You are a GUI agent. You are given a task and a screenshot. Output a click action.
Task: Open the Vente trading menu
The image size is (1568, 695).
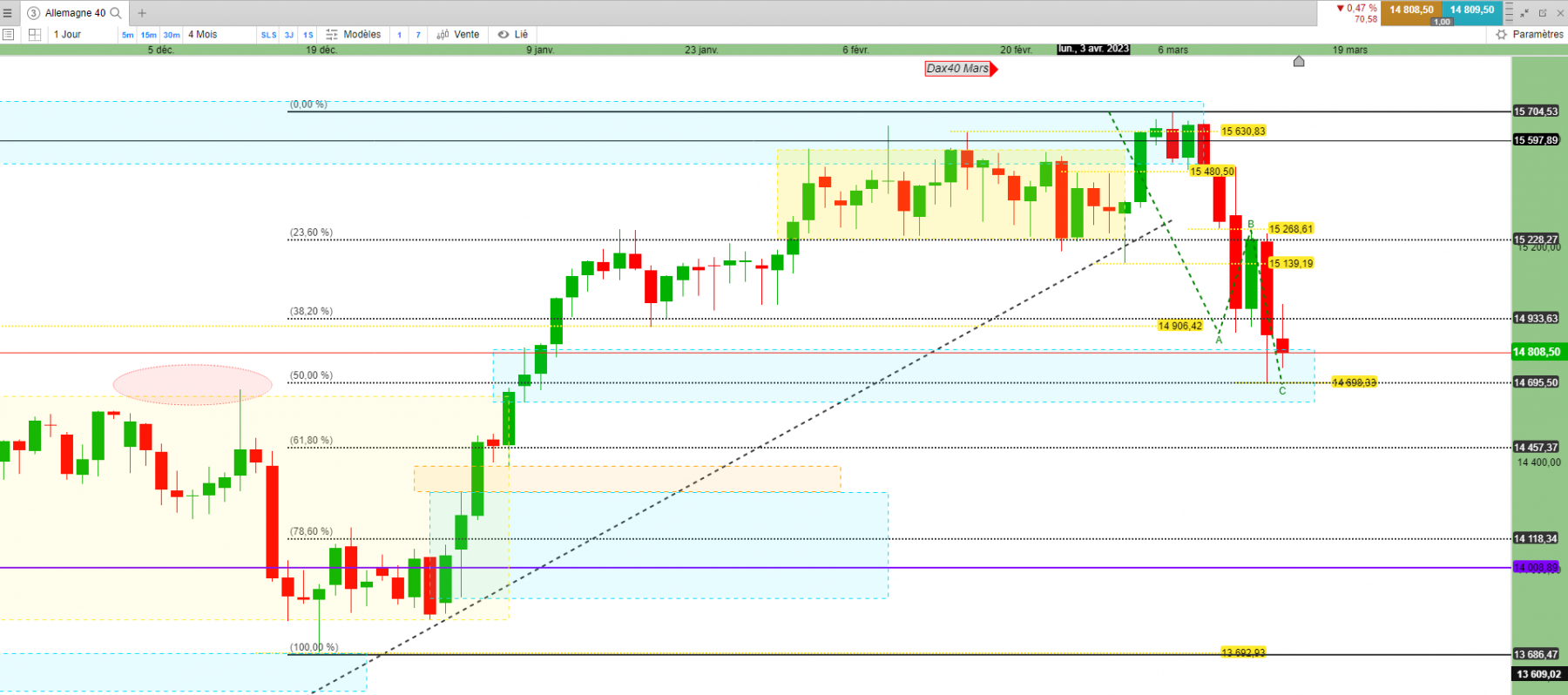458,35
